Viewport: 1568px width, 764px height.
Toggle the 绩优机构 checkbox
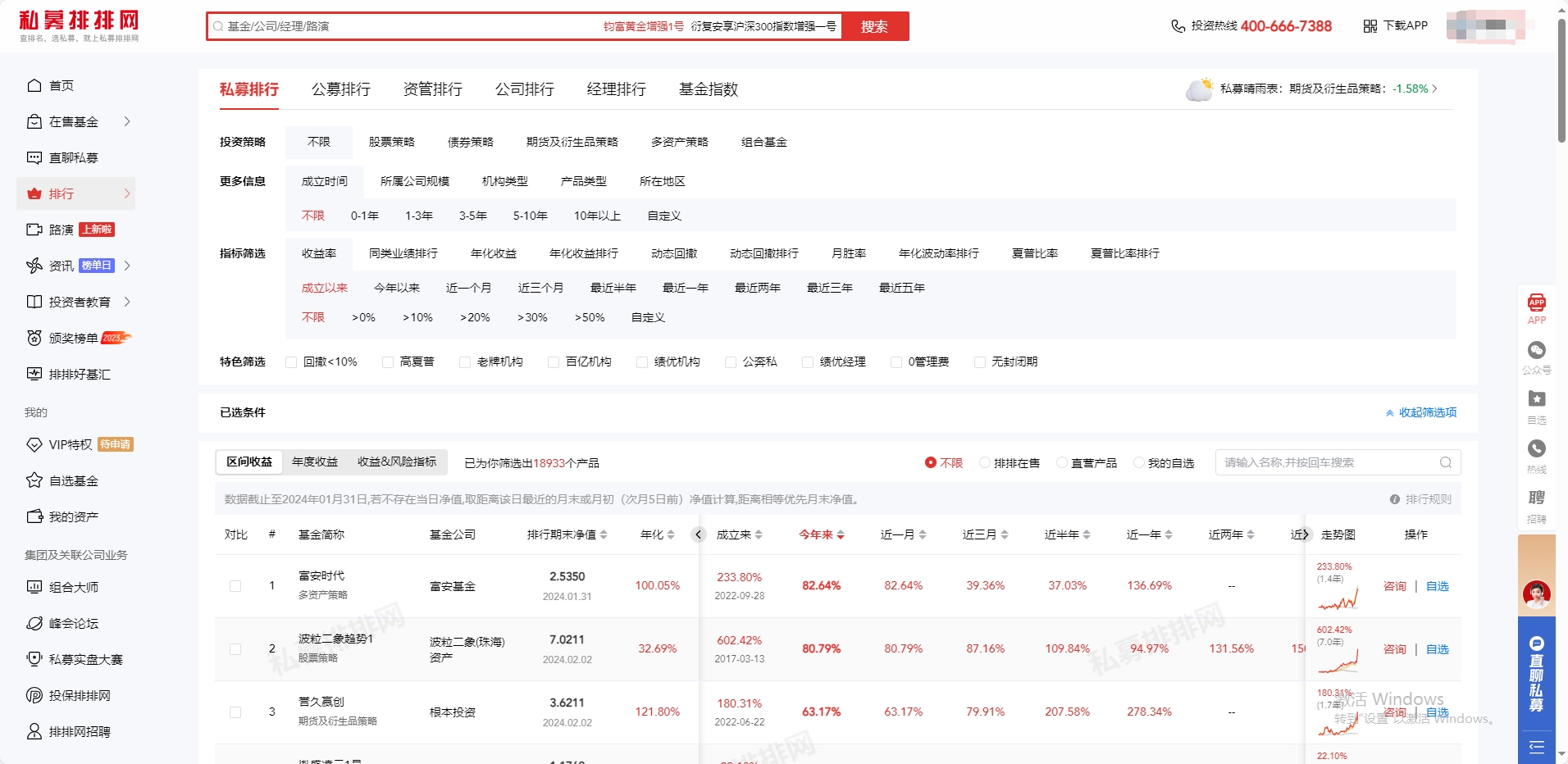tap(642, 362)
